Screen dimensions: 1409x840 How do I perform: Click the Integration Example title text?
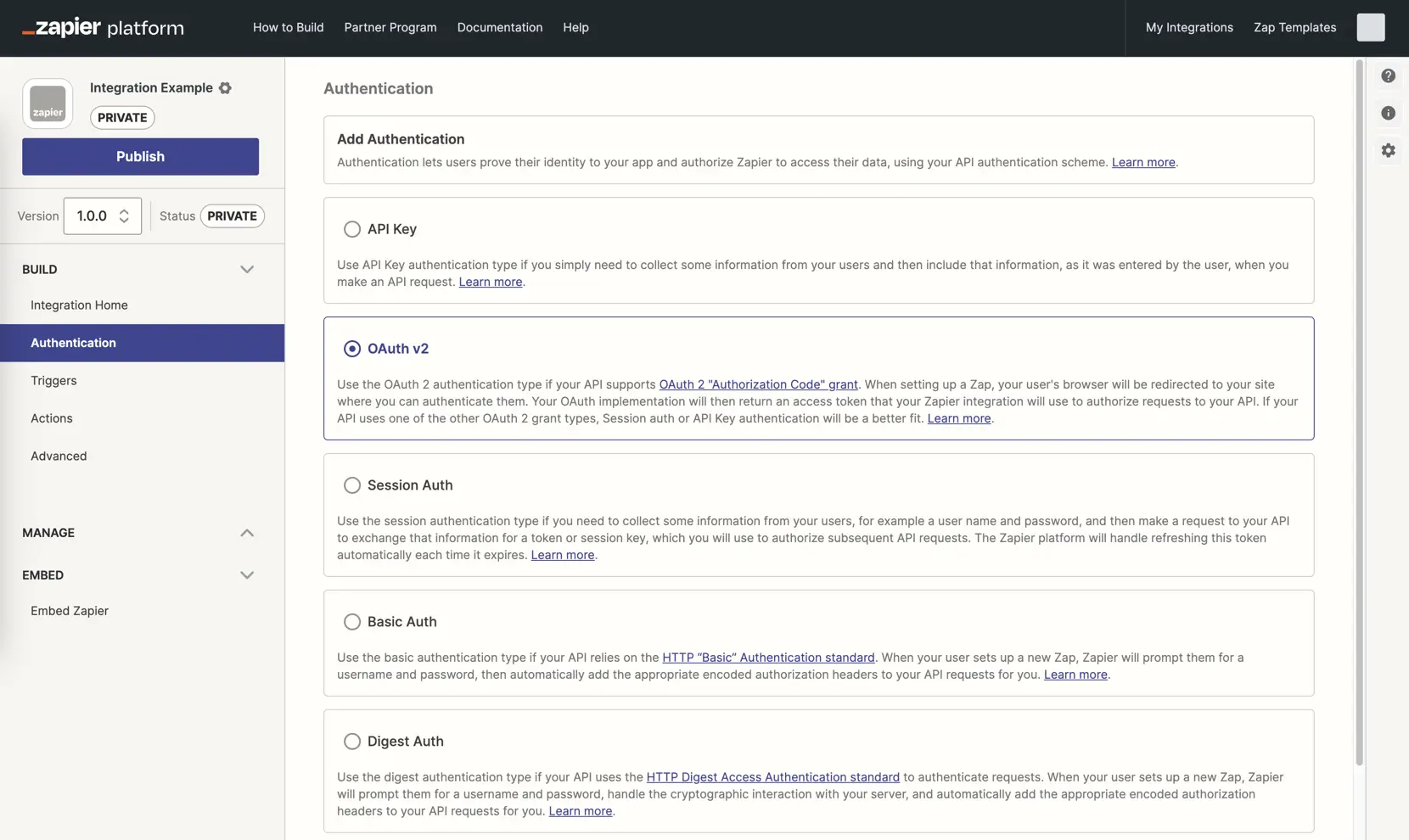[151, 88]
